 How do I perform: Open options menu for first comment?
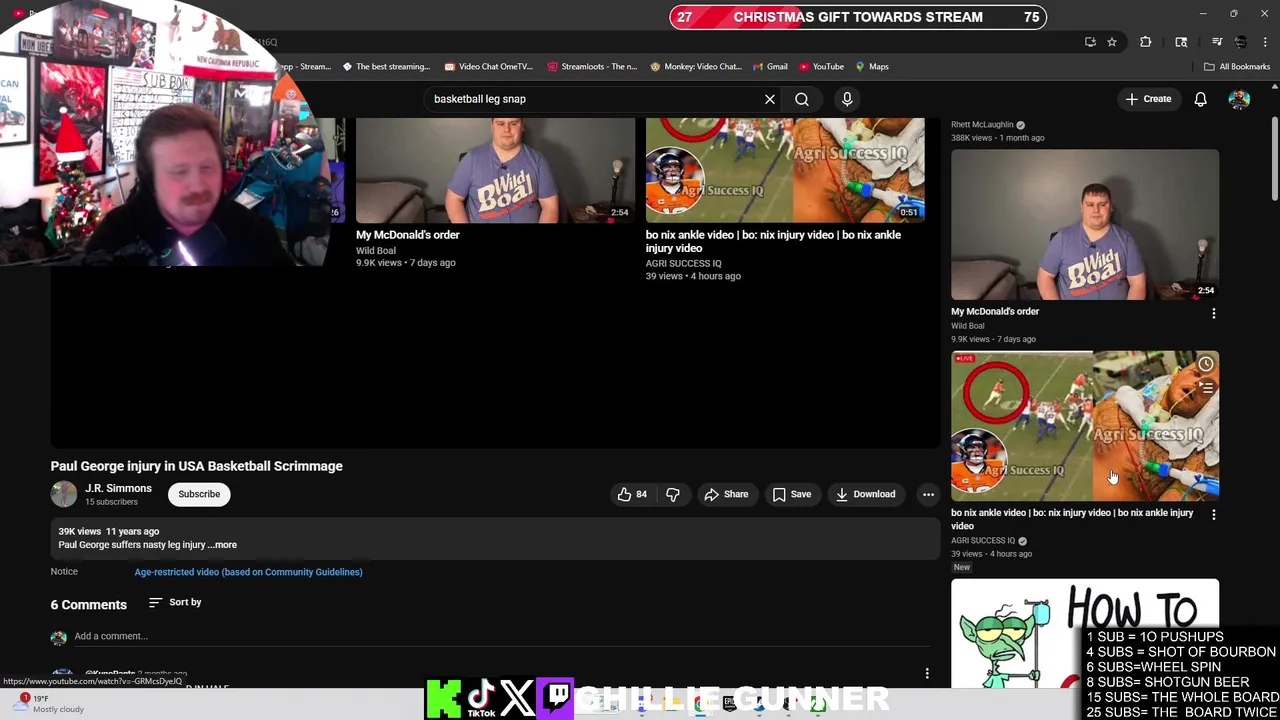[927, 674]
